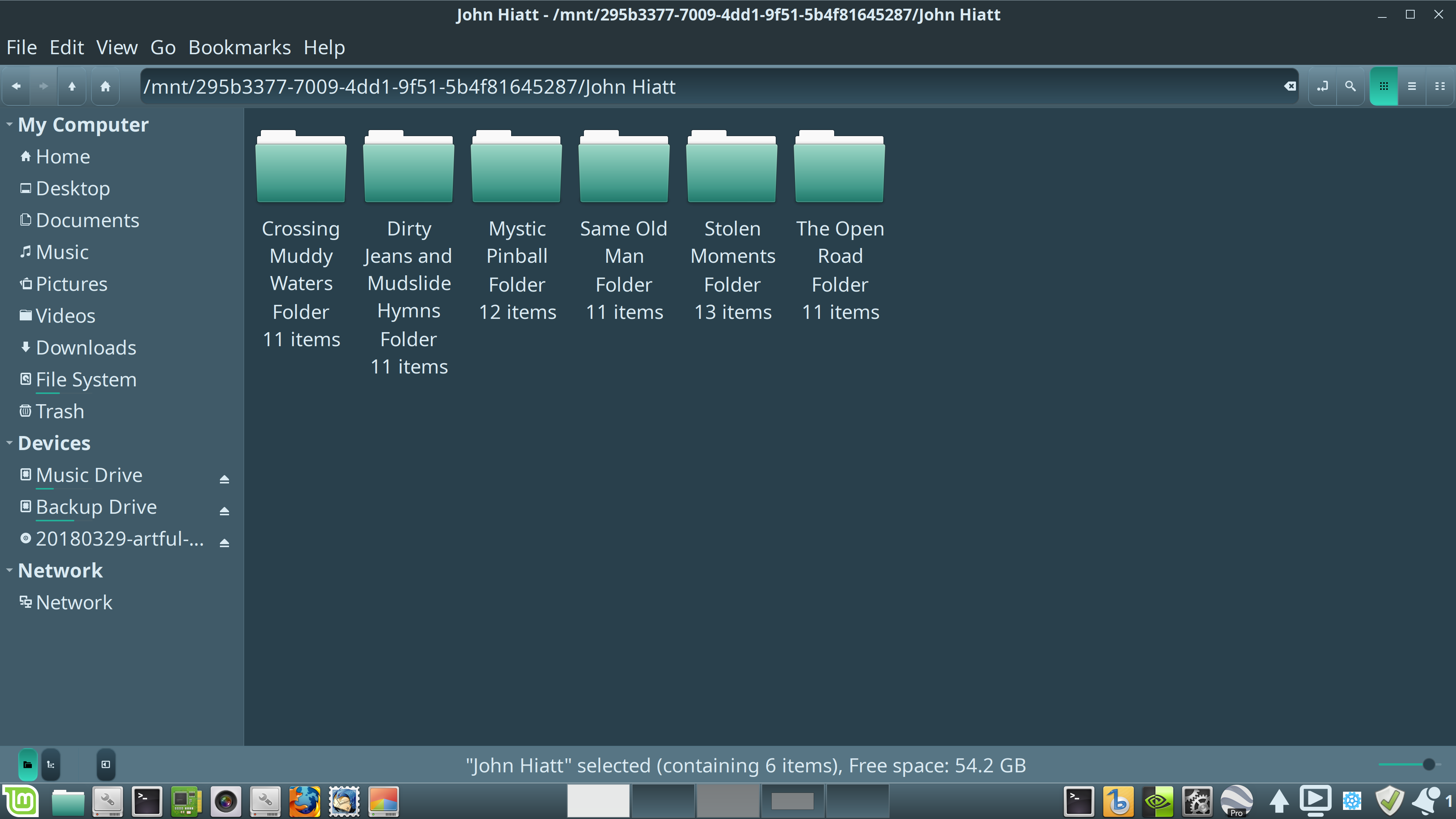Launch file manager from the panel
Viewport: 1456px width, 819px height.
68,802
